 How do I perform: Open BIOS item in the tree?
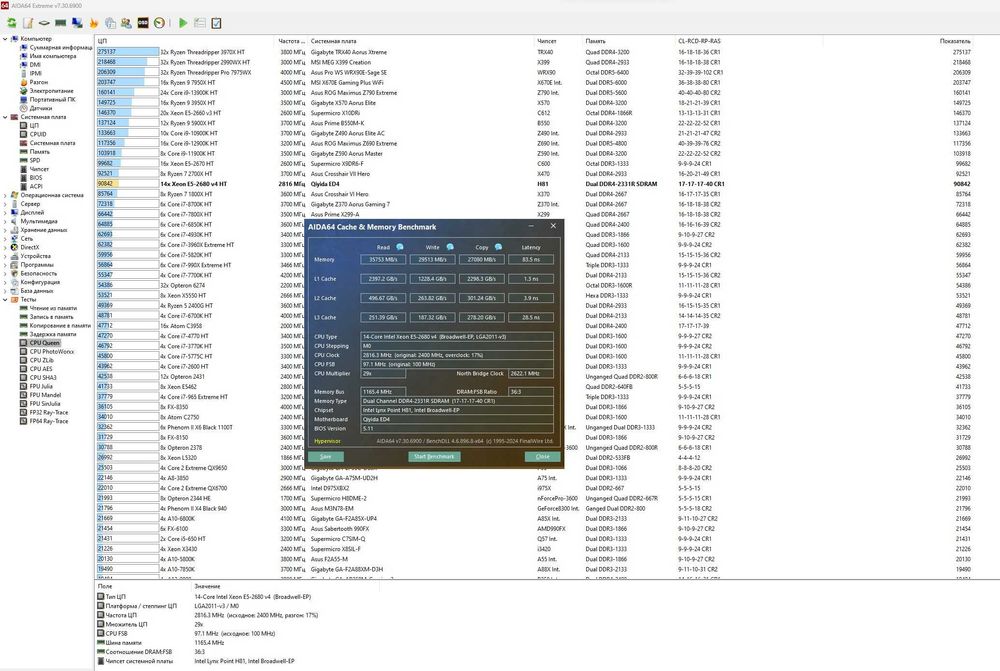coord(36,178)
